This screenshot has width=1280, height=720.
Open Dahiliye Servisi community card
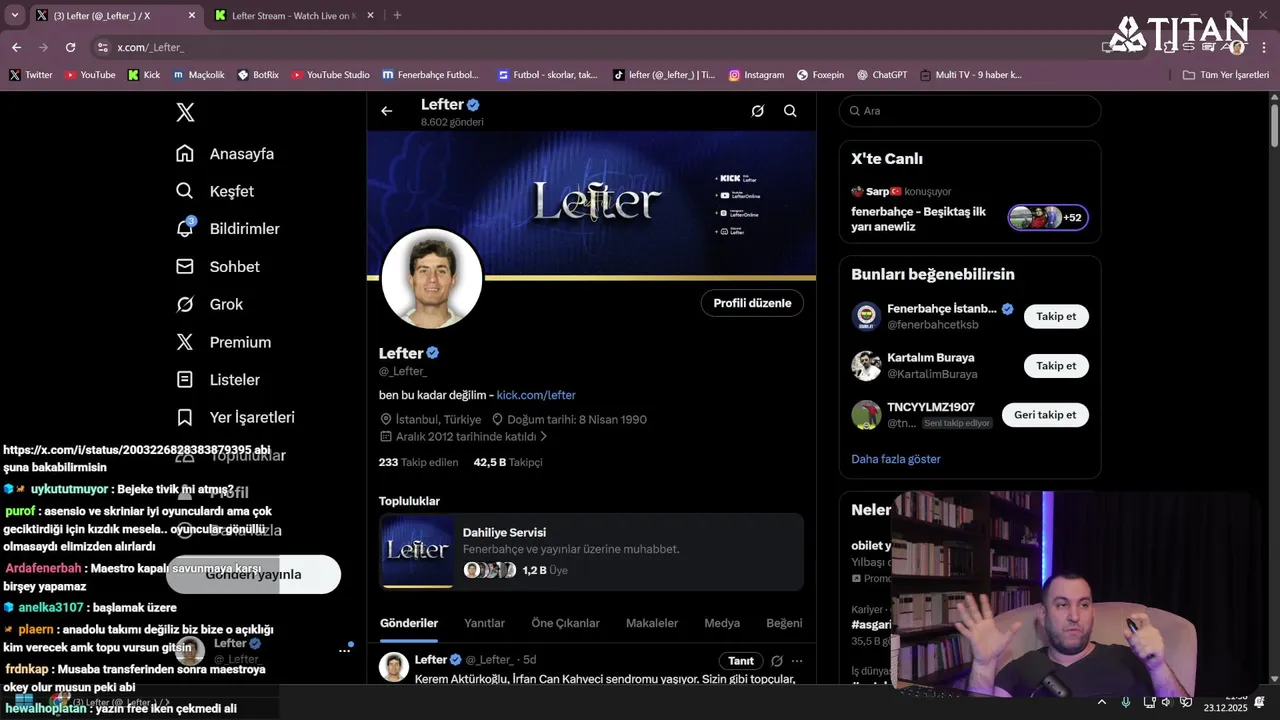(x=592, y=552)
